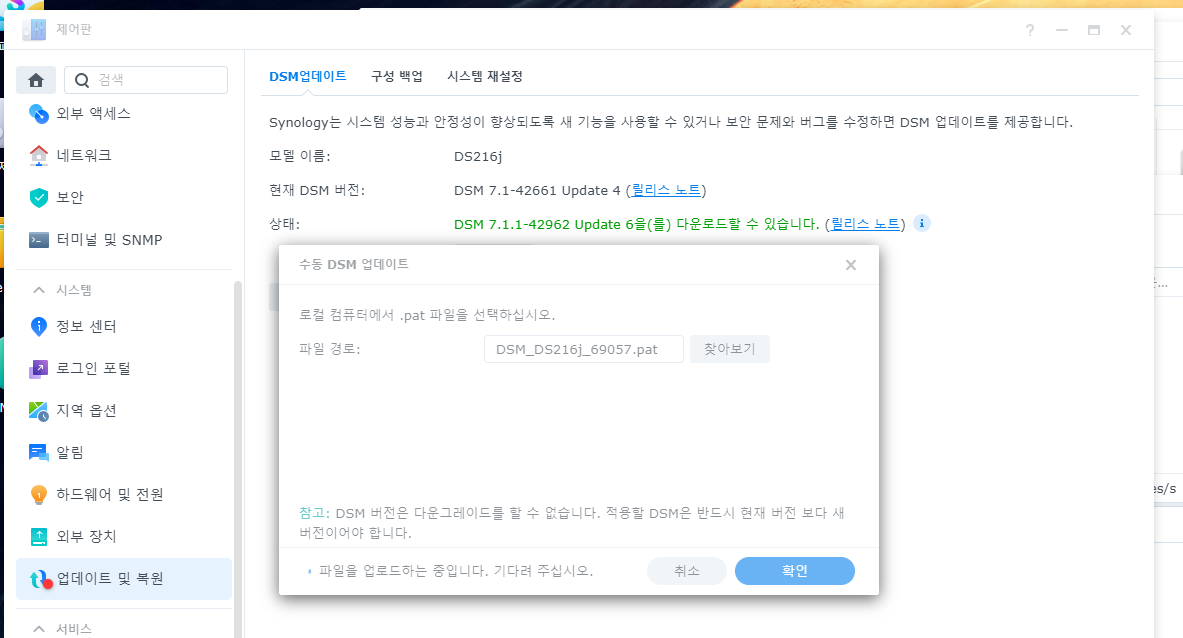Switch to 시스템 재설정 tab
The height and width of the screenshot is (638, 1183).
click(x=484, y=76)
